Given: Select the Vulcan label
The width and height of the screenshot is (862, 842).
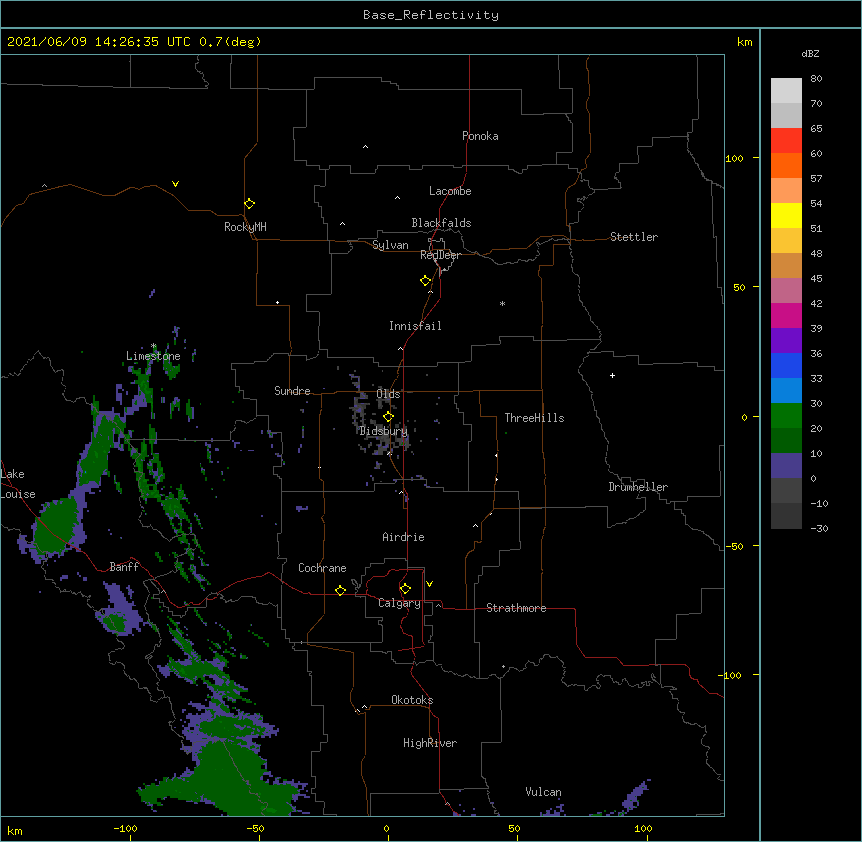Looking at the screenshot, I should pyautogui.click(x=543, y=792).
